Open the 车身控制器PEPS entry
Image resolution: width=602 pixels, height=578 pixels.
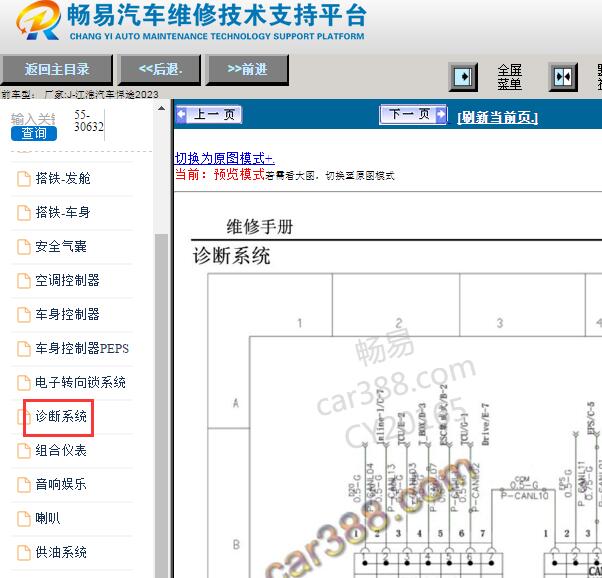point(82,348)
